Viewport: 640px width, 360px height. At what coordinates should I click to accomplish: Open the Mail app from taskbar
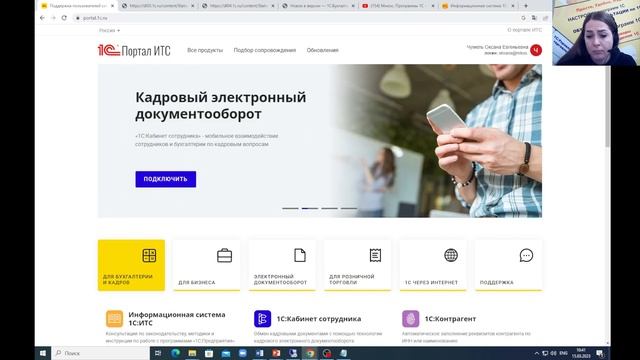tap(226, 353)
